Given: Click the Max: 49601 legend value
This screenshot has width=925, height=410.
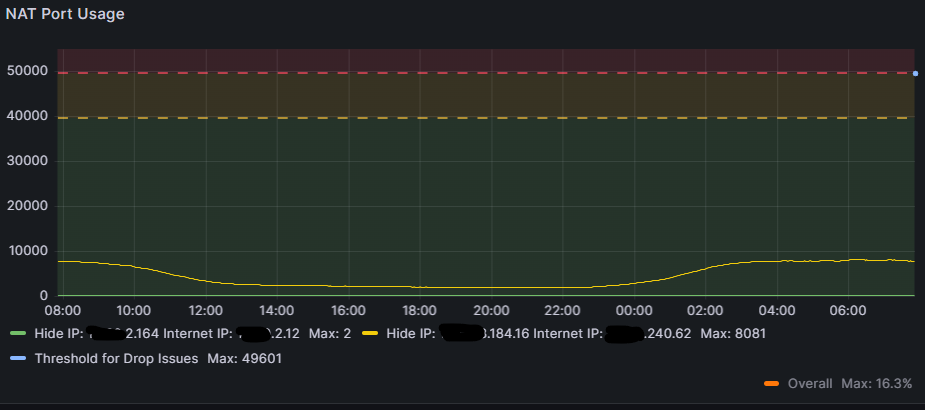Looking at the screenshot, I should 244,358.
